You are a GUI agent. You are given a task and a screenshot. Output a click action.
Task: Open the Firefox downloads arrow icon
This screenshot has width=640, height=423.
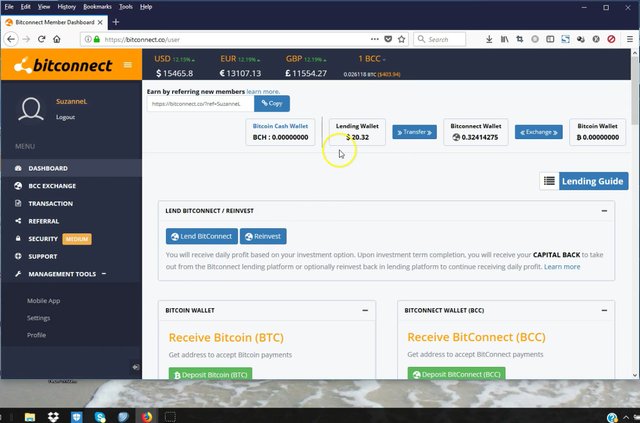(489, 39)
